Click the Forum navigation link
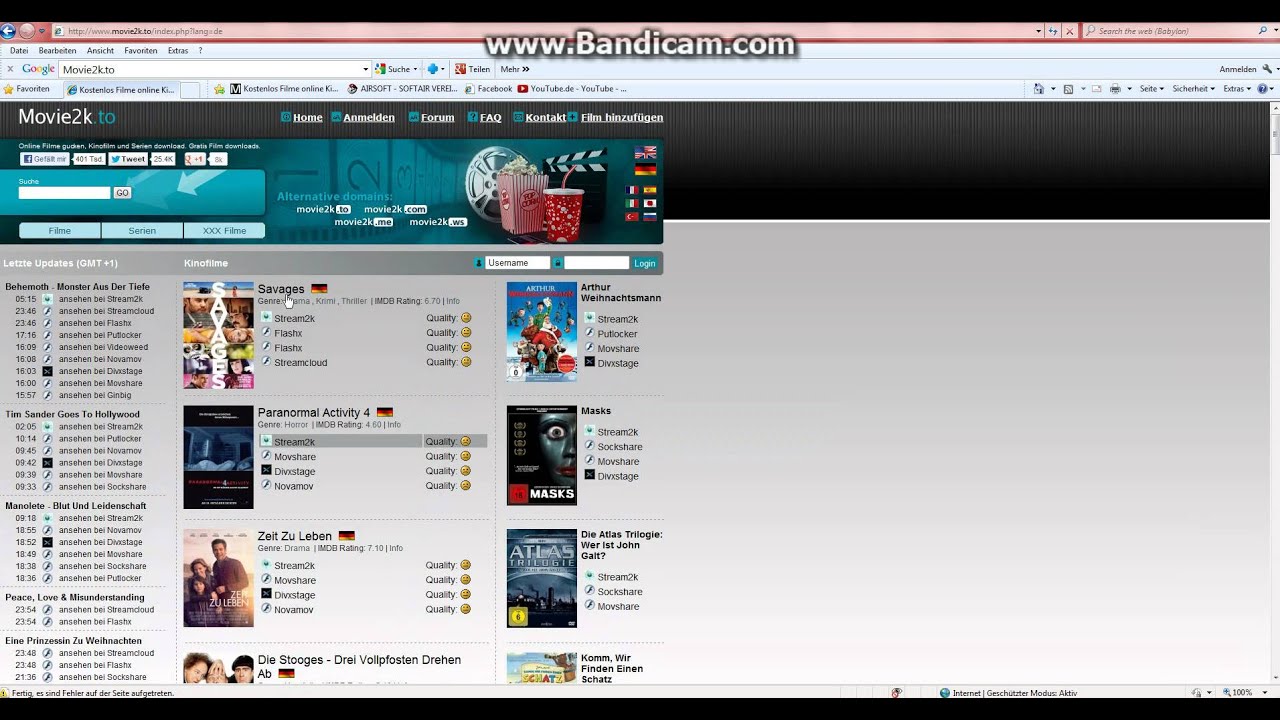The width and height of the screenshot is (1280, 720). coord(437,117)
